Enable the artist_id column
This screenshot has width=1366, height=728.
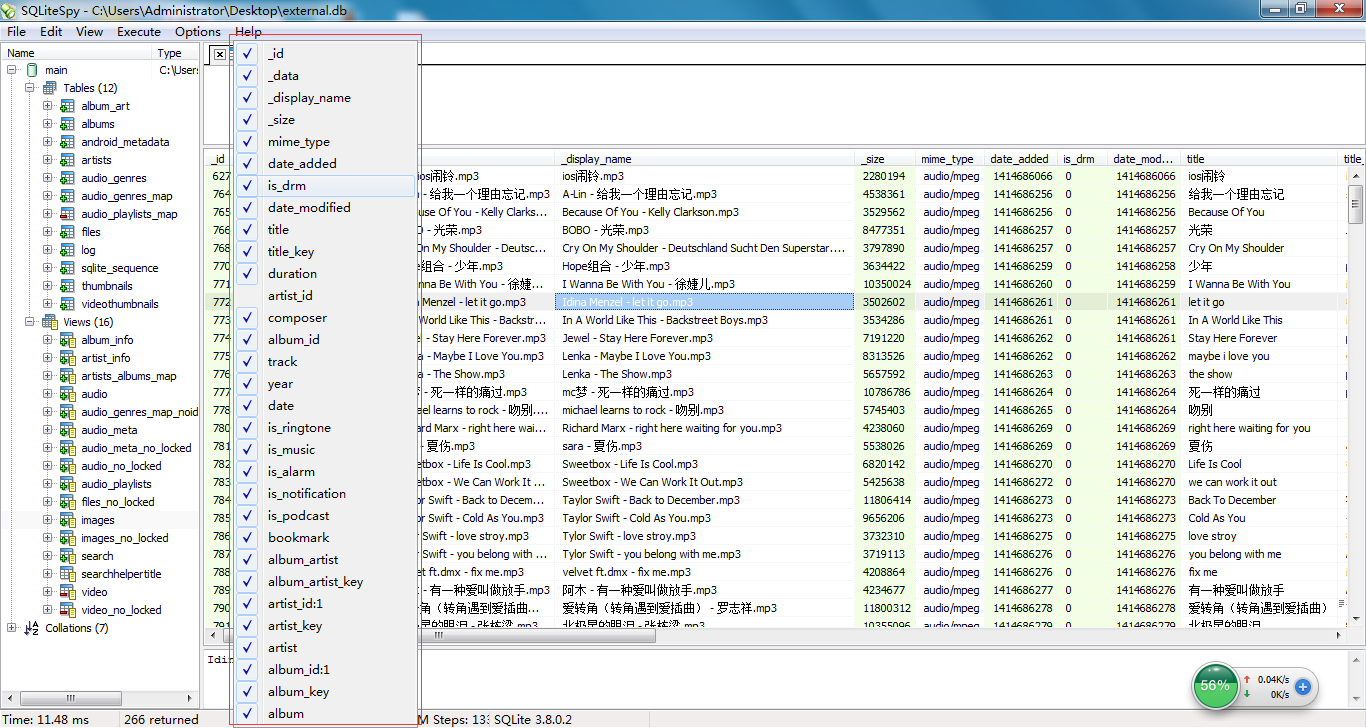pos(247,296)
